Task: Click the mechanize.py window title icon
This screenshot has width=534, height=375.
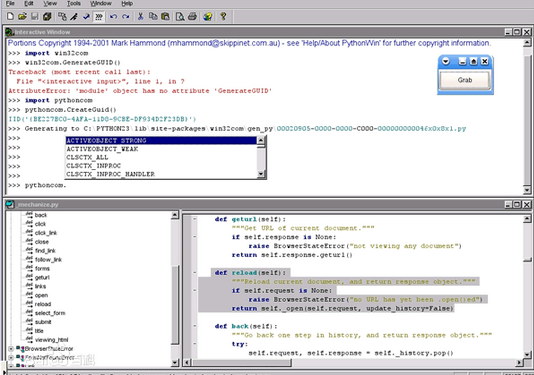Action: [x=10, y=204]
